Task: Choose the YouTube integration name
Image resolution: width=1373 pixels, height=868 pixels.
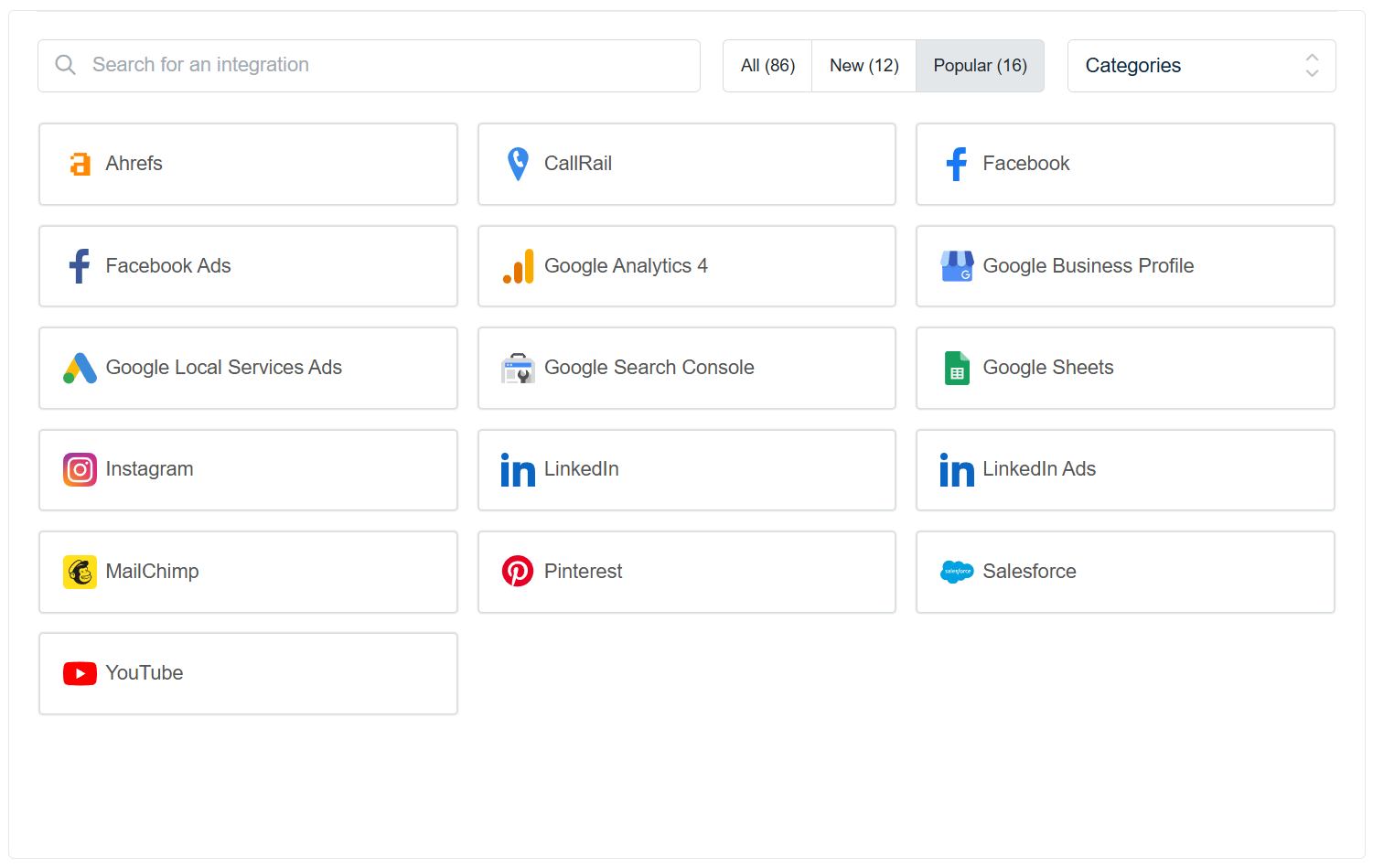Action: pyautogui.click(x=145, y=673)
